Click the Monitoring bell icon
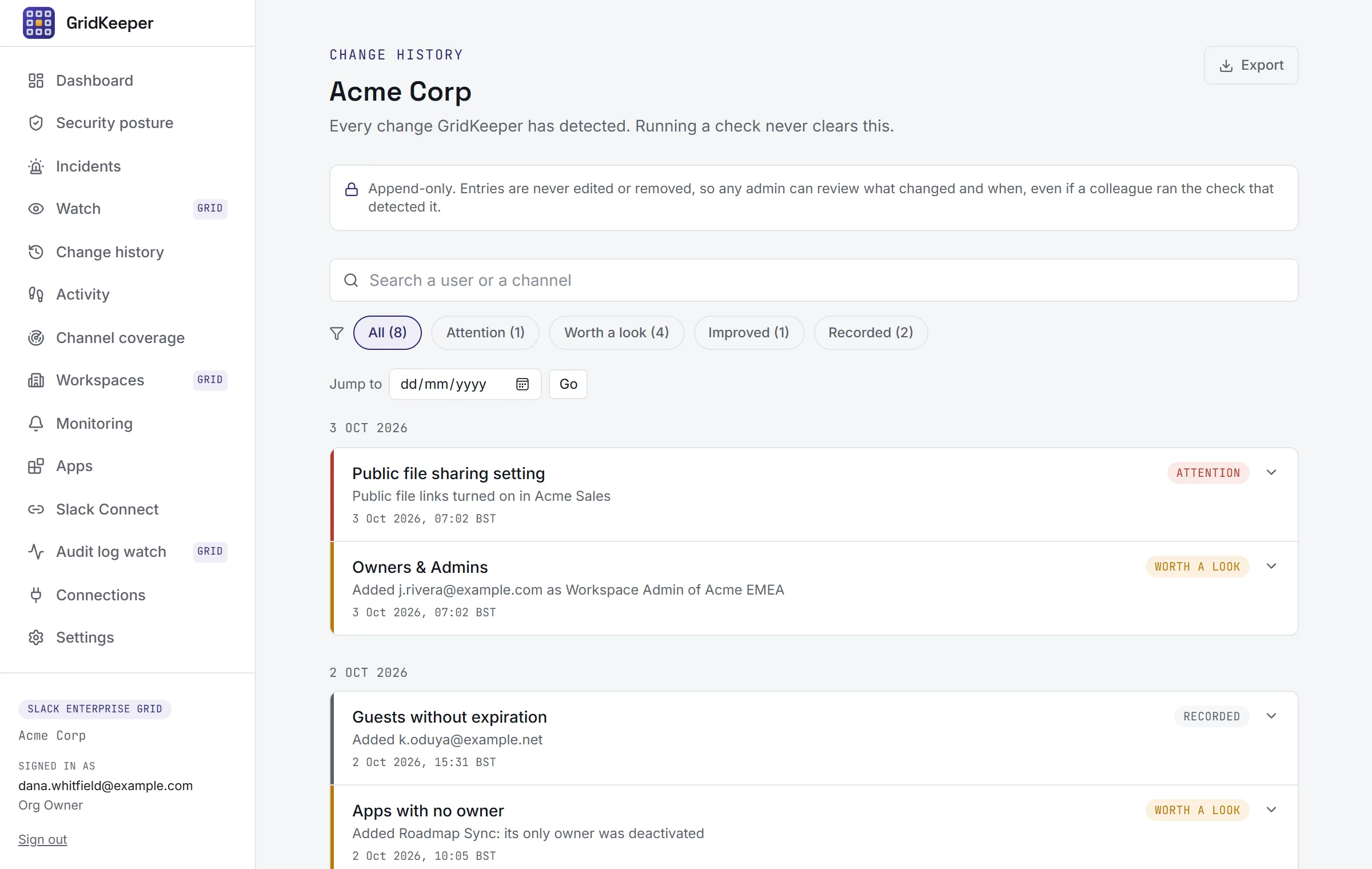Screen dimensions: 1372x869 (x=36, y=424)
